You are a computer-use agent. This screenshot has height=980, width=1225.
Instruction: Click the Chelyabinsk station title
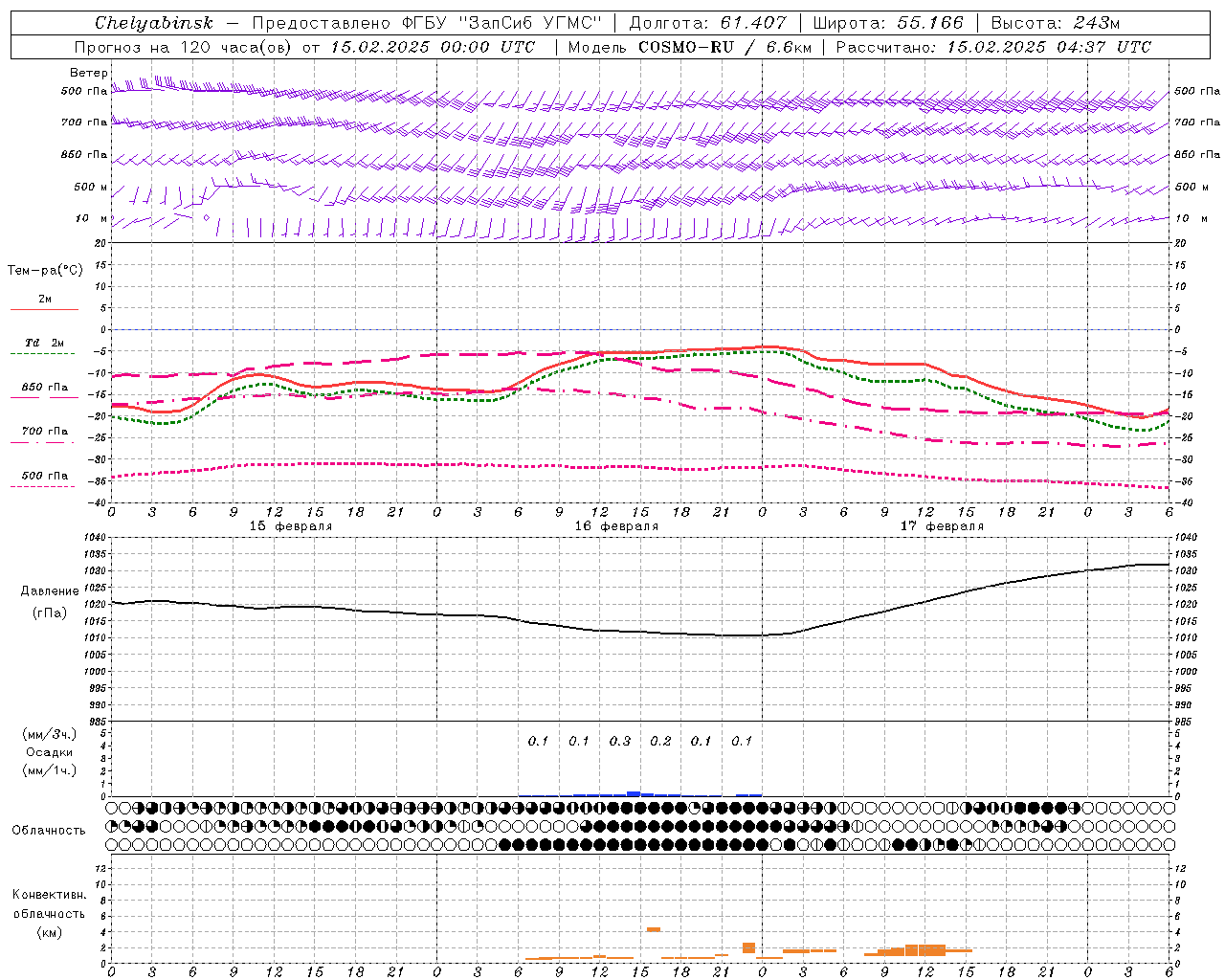tap(154, 23)
